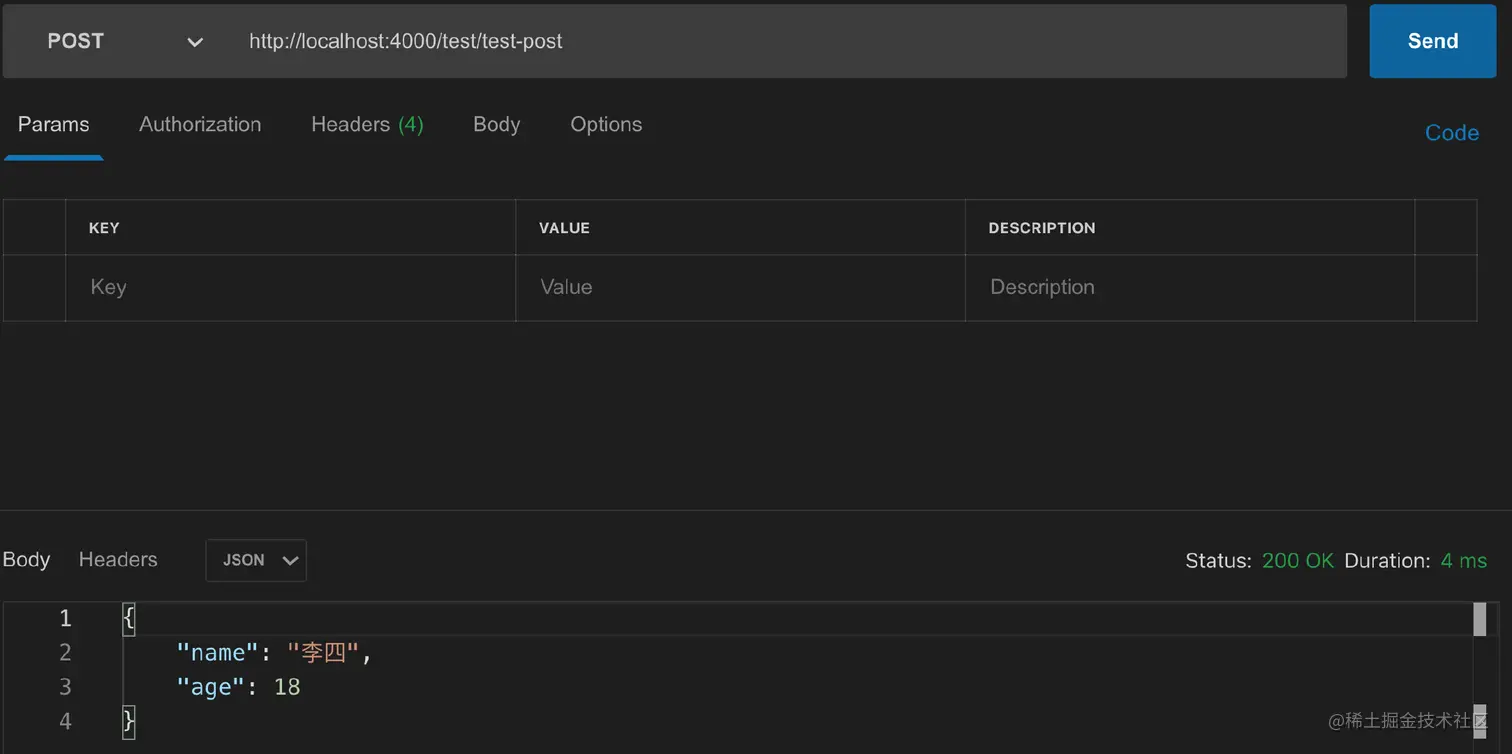Click the "李四" value in response
Screen dimensions: 1512x754
coord(323,653)
